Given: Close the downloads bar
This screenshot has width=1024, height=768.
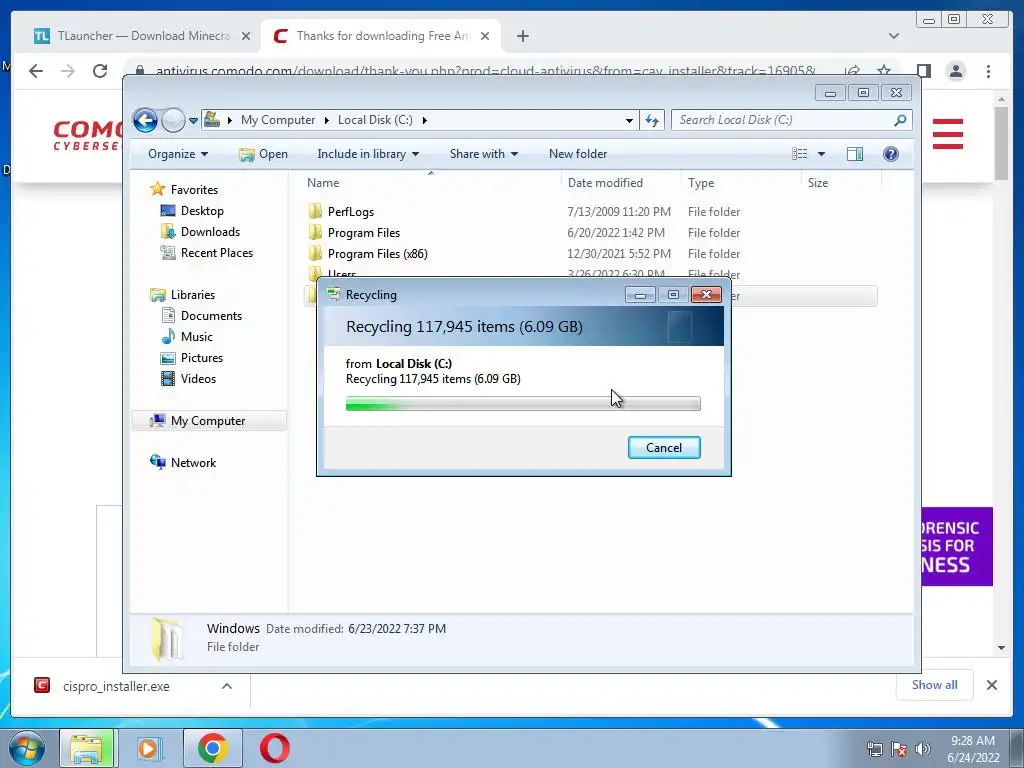Looking at the screenshot, I should pyautogui.click(x=991, y=685).
